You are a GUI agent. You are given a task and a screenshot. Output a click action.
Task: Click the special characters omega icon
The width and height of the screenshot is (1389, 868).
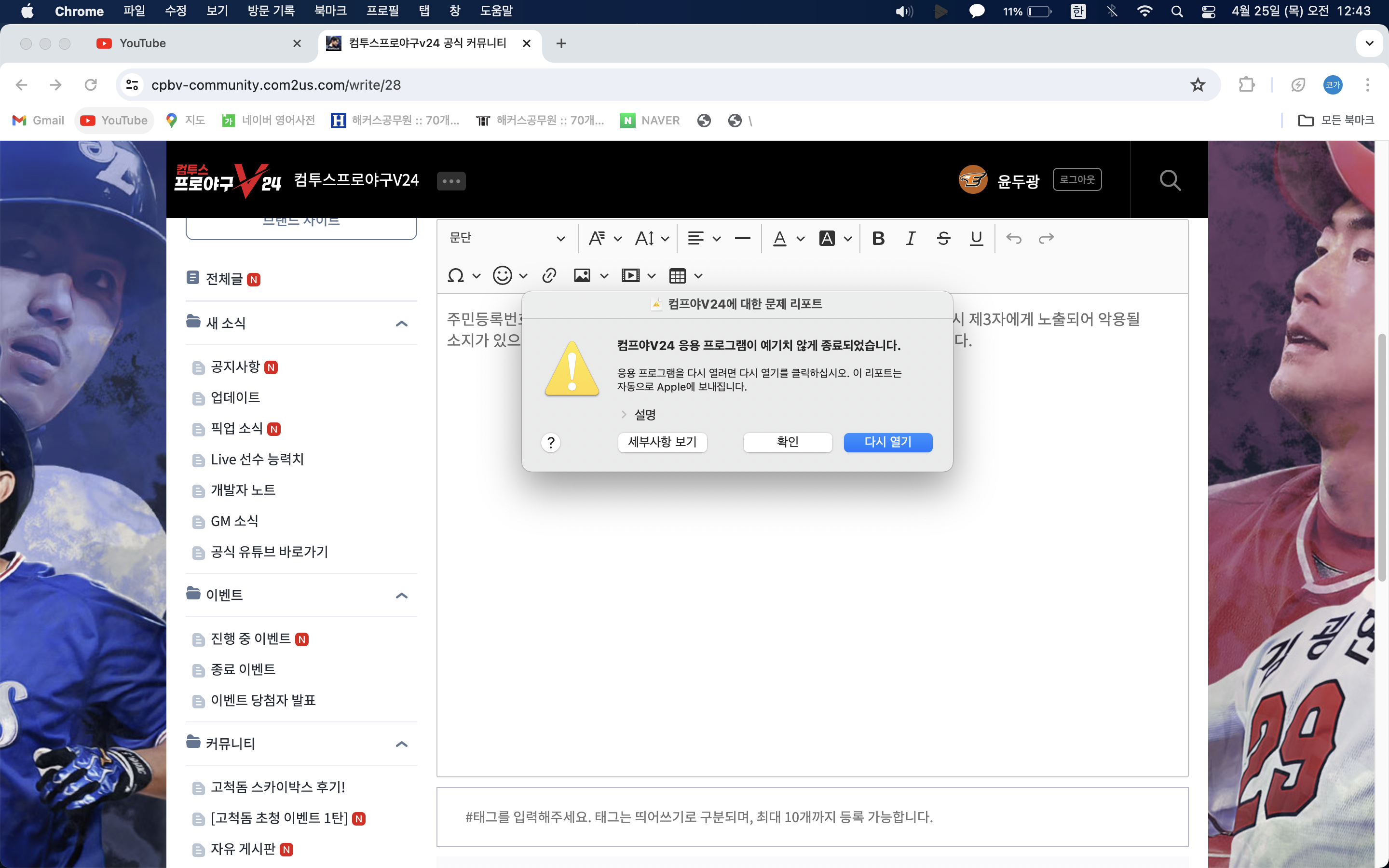456,276
